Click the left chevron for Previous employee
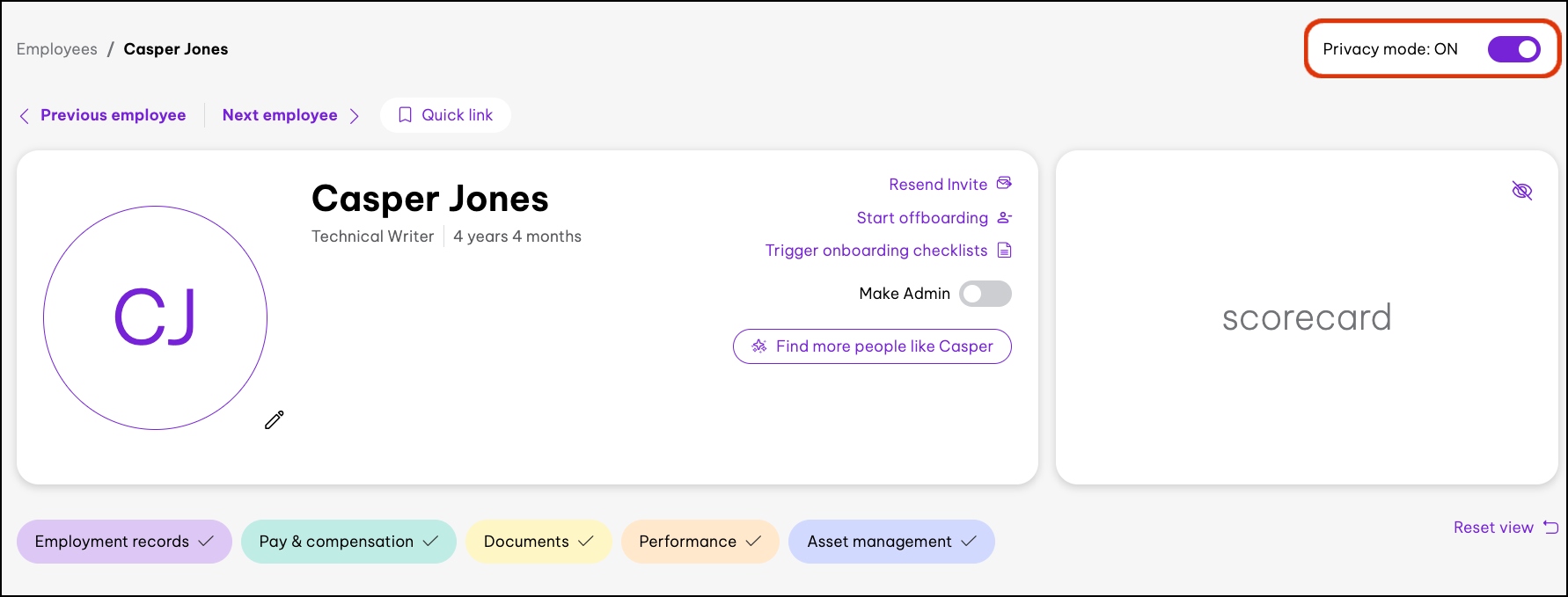 (x=25, y=116)
